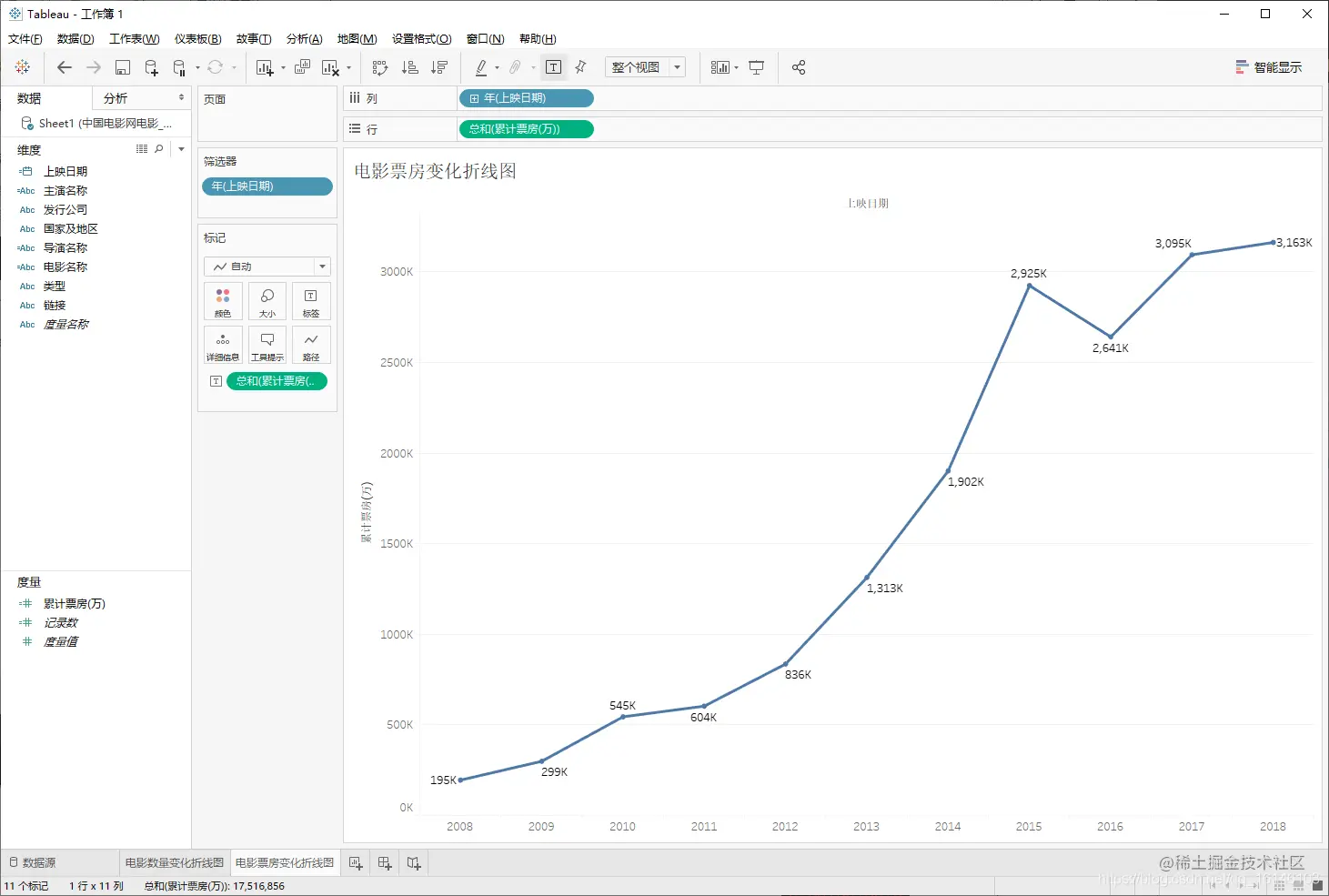Open the 分析(A) menu
Screen dimensions: 1329x896
(305, 39)
